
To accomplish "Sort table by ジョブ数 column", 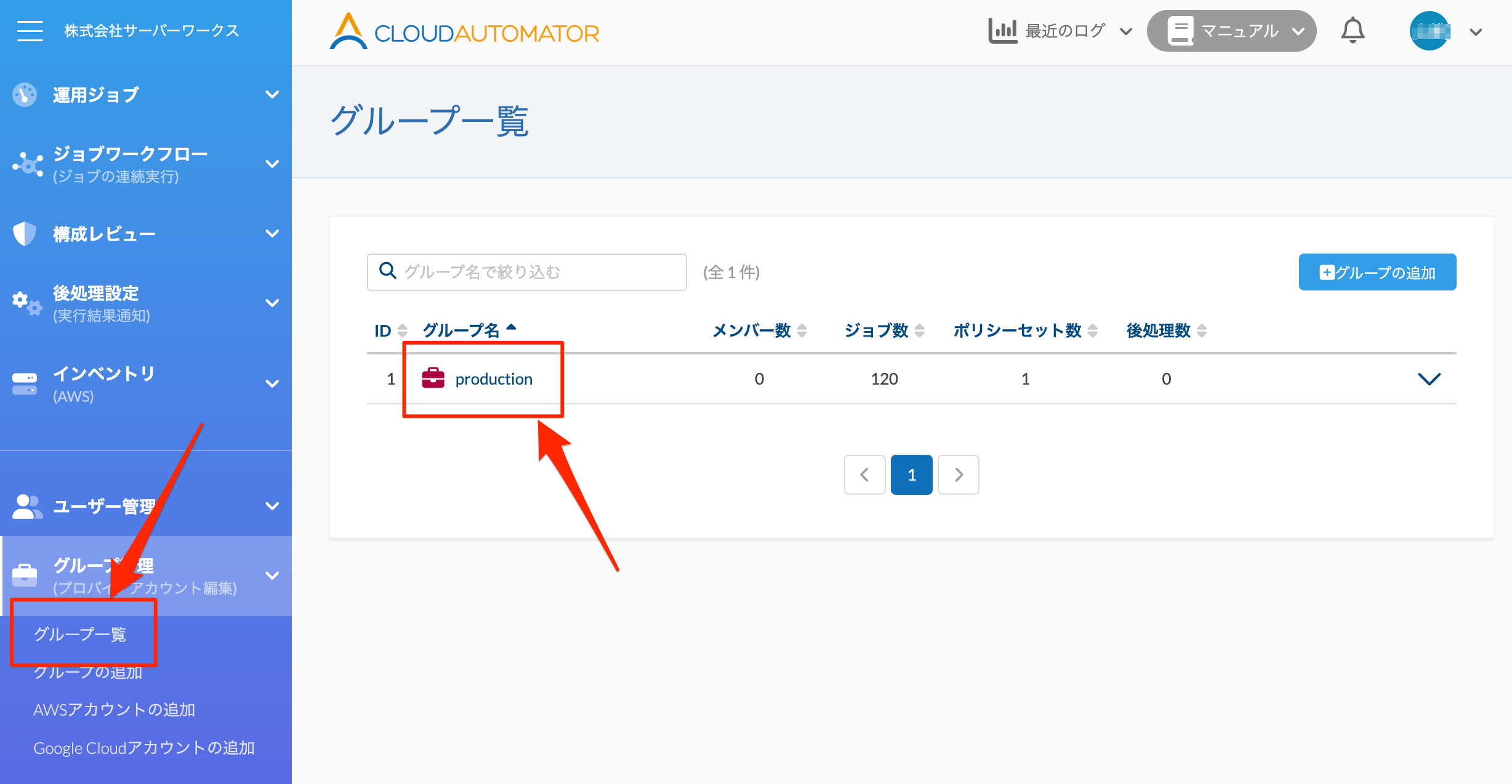I will (x=884, y=330).
